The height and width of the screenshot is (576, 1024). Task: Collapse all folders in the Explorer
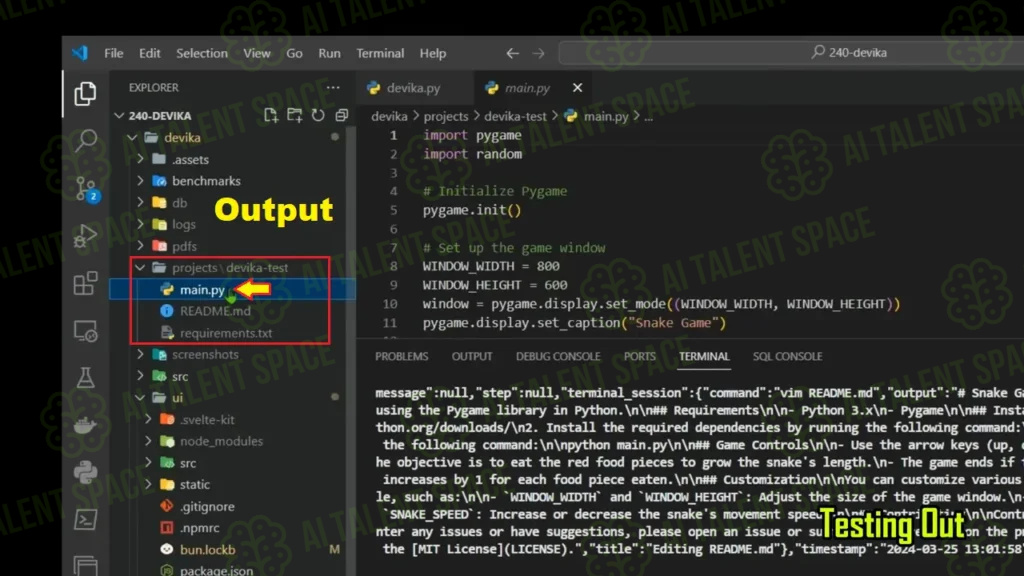(x=342, y=116)
